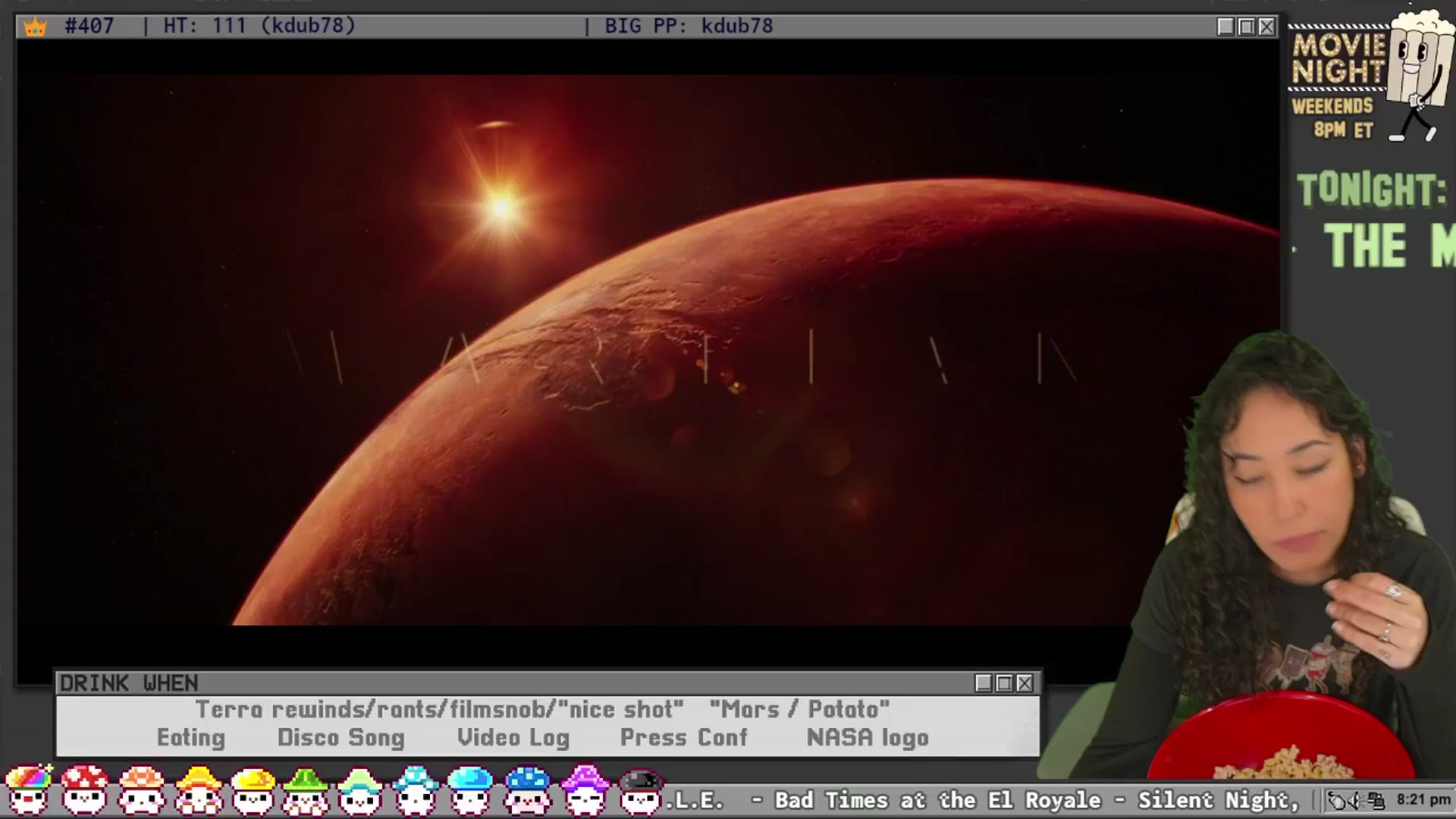Viewport: 1456px width, 819px height.
Task: Click the 8:21 pm clock
Action: click(x=1423, y=799)
